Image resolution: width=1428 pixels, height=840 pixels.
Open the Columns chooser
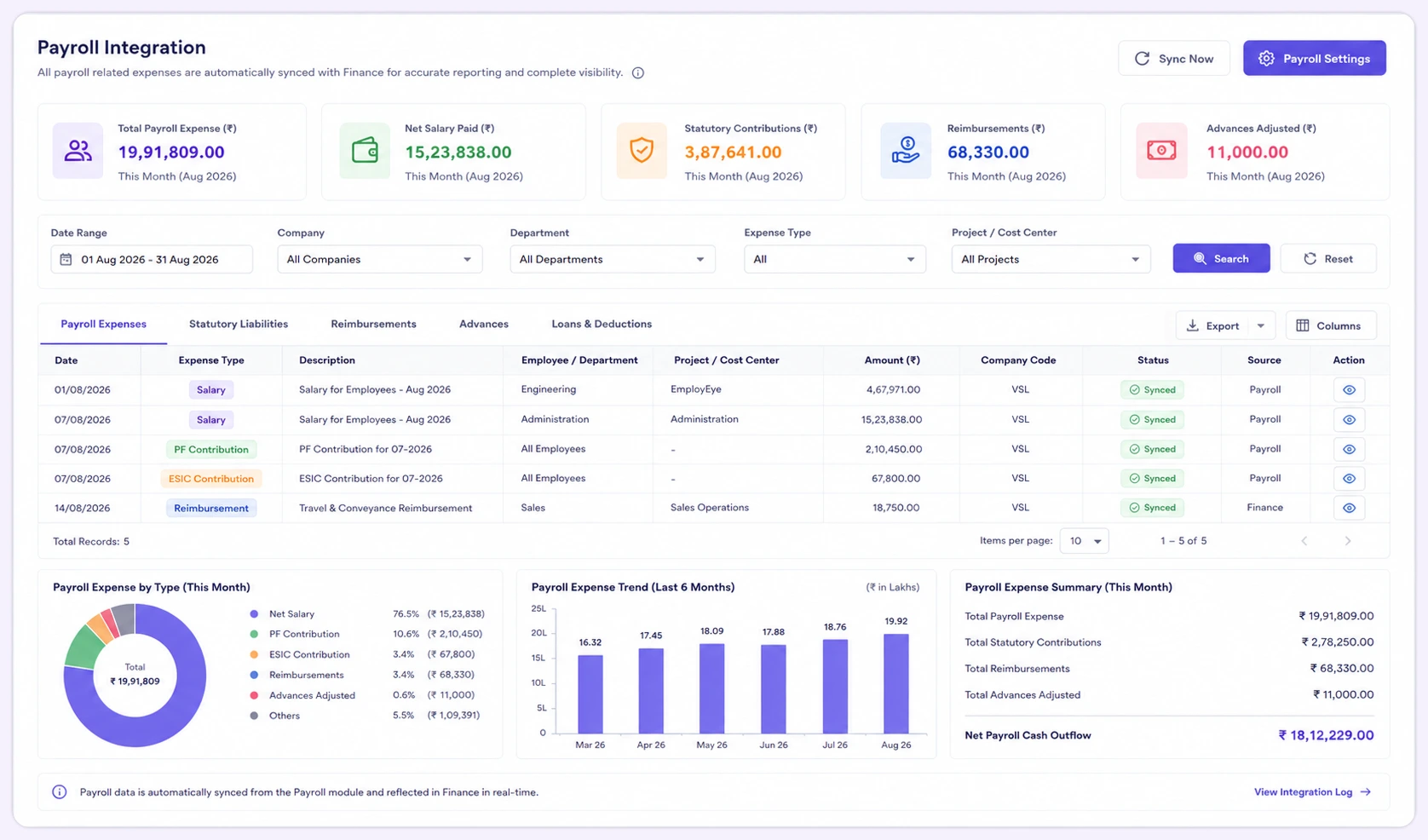tap(1330, 325)
